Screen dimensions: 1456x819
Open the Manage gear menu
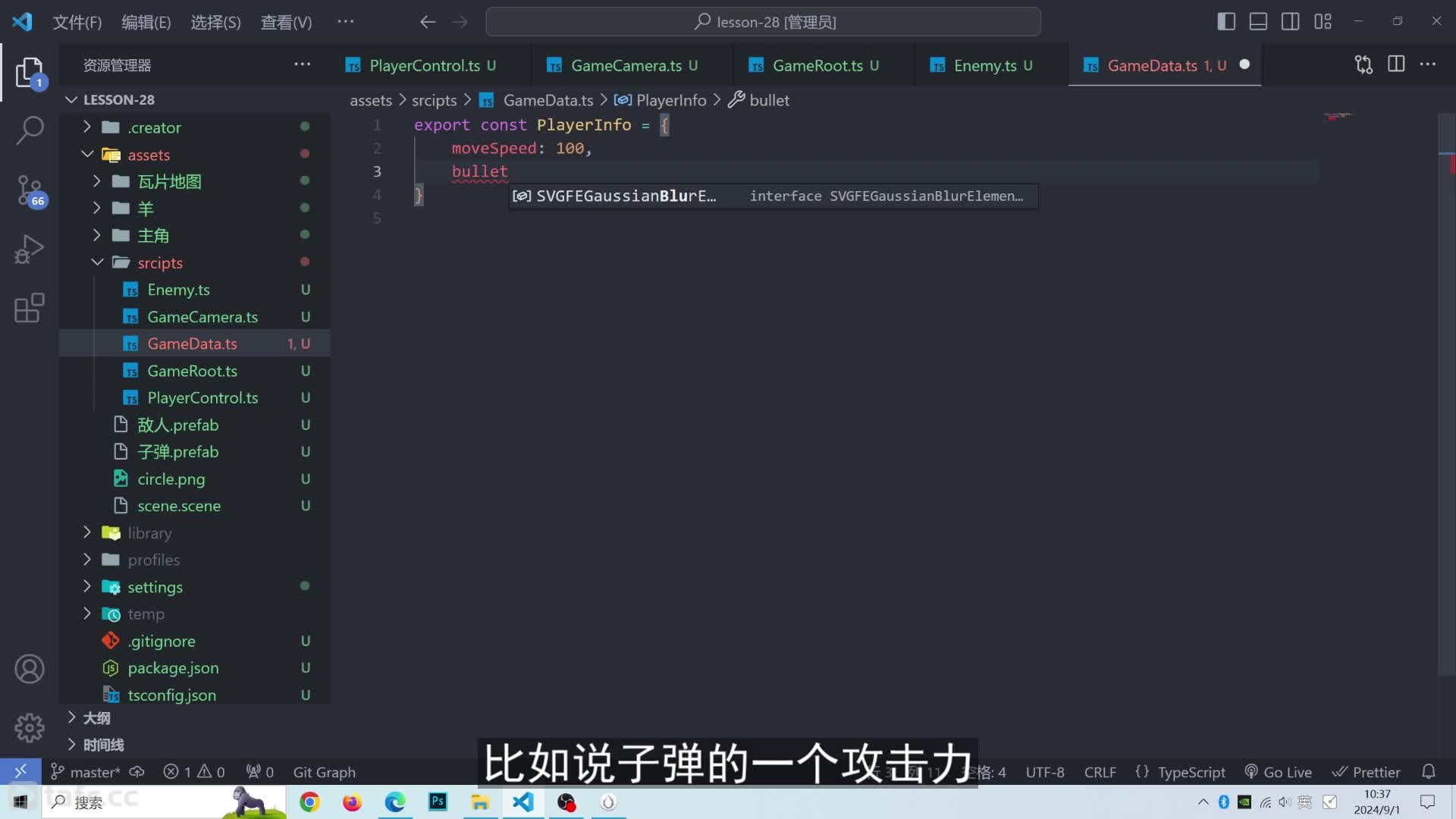[x=30, y=728]
